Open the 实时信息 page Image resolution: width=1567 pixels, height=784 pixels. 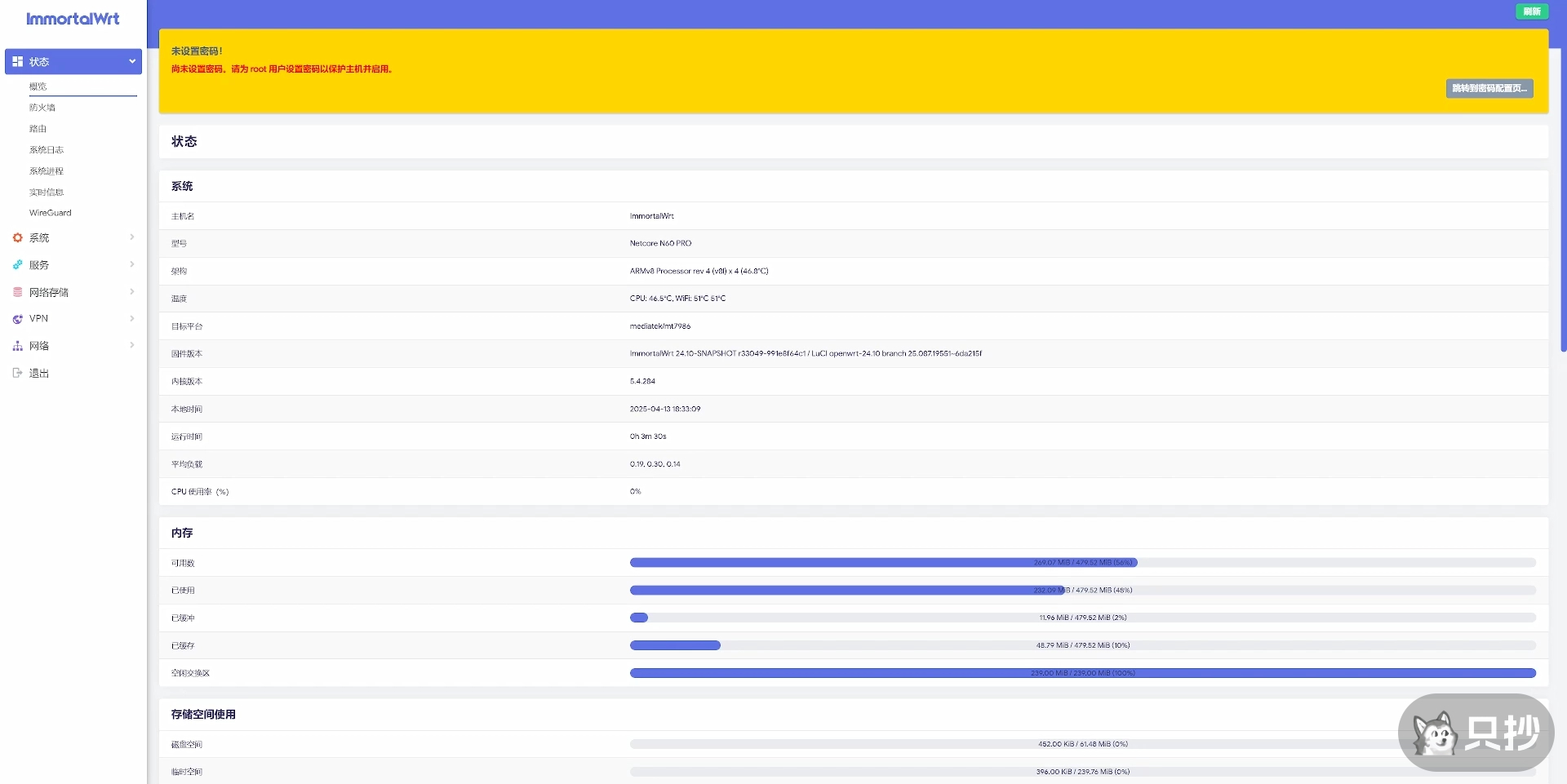[x=47, y=192]
